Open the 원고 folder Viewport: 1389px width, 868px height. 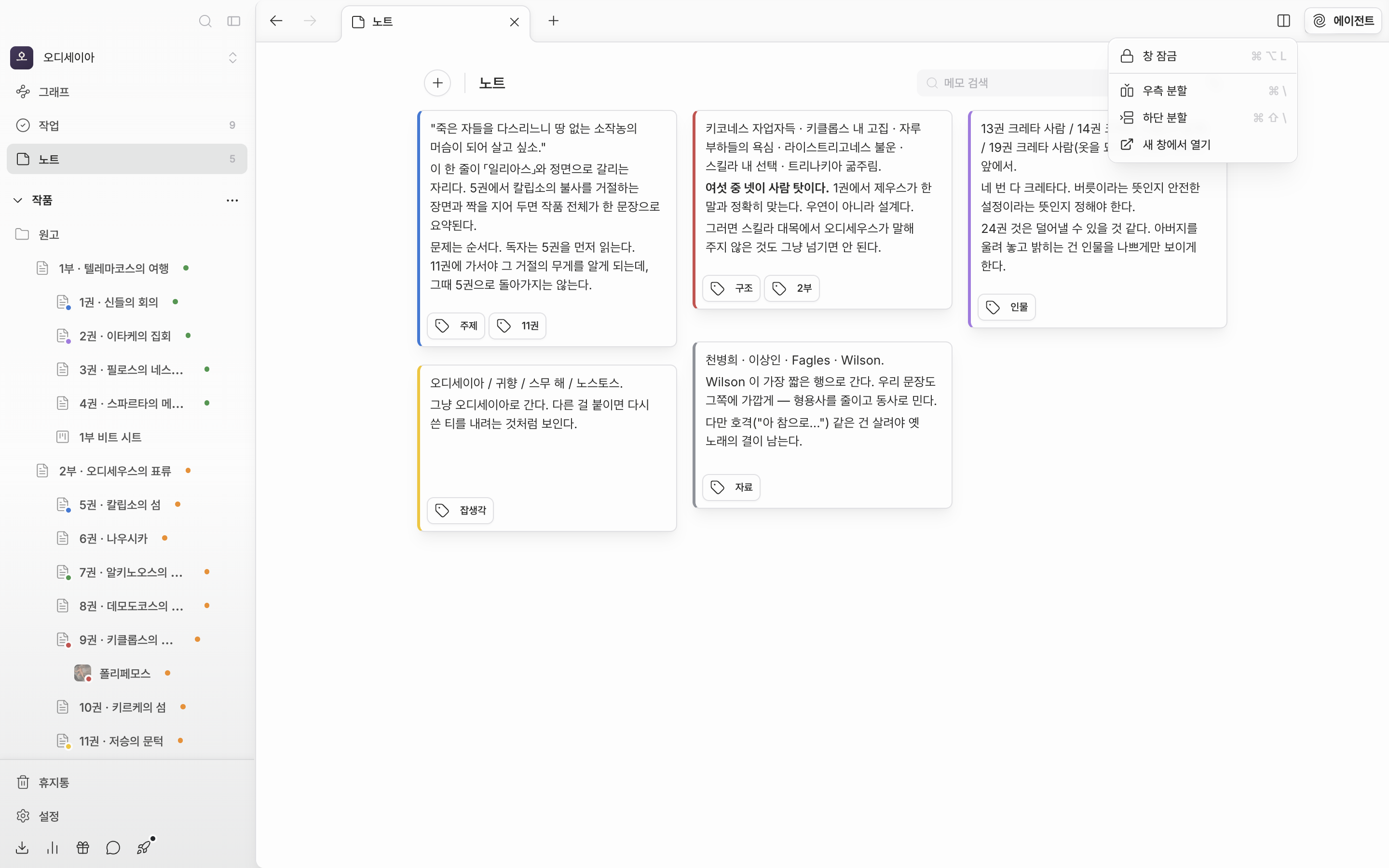[127, 234]
